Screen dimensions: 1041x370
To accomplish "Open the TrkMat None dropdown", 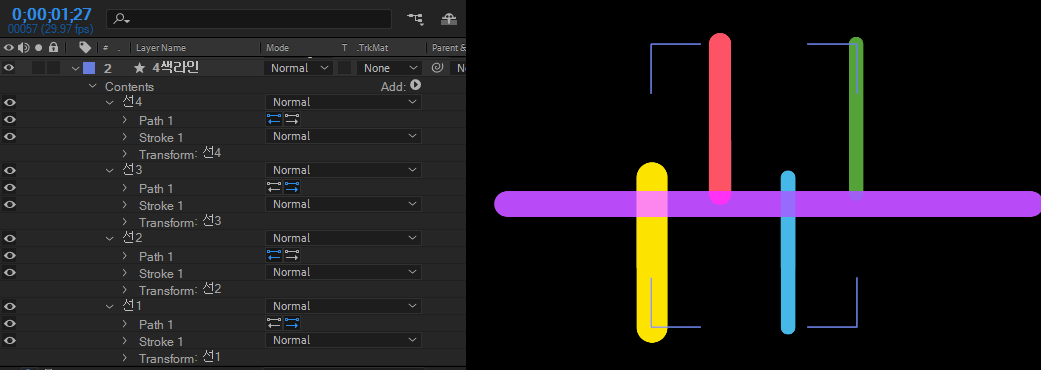I will click(389, 68).
